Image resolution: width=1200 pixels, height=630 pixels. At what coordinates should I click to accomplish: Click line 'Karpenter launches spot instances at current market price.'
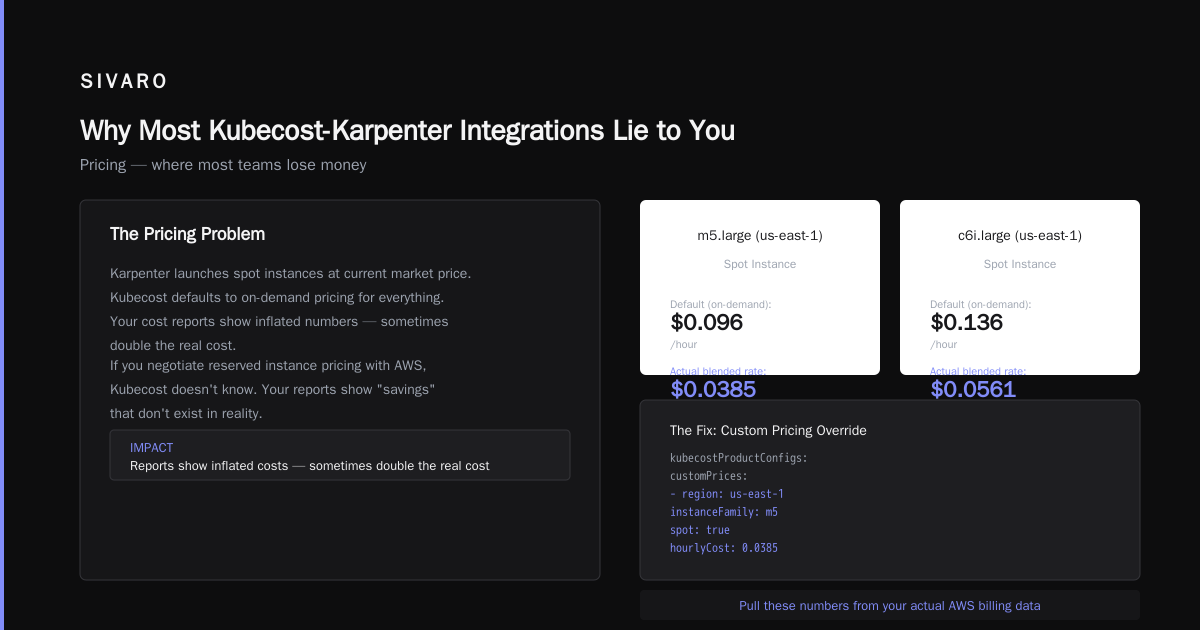coord(290,273)
